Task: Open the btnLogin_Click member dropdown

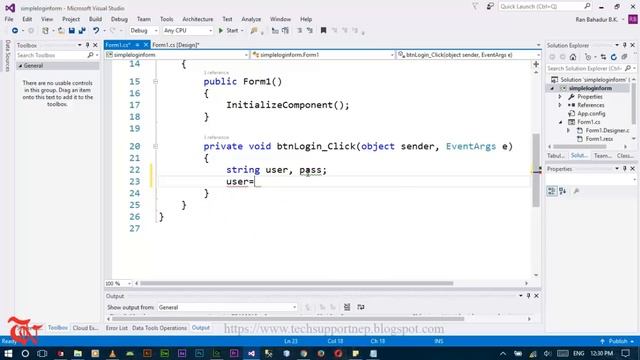Action: pos(469,55)
